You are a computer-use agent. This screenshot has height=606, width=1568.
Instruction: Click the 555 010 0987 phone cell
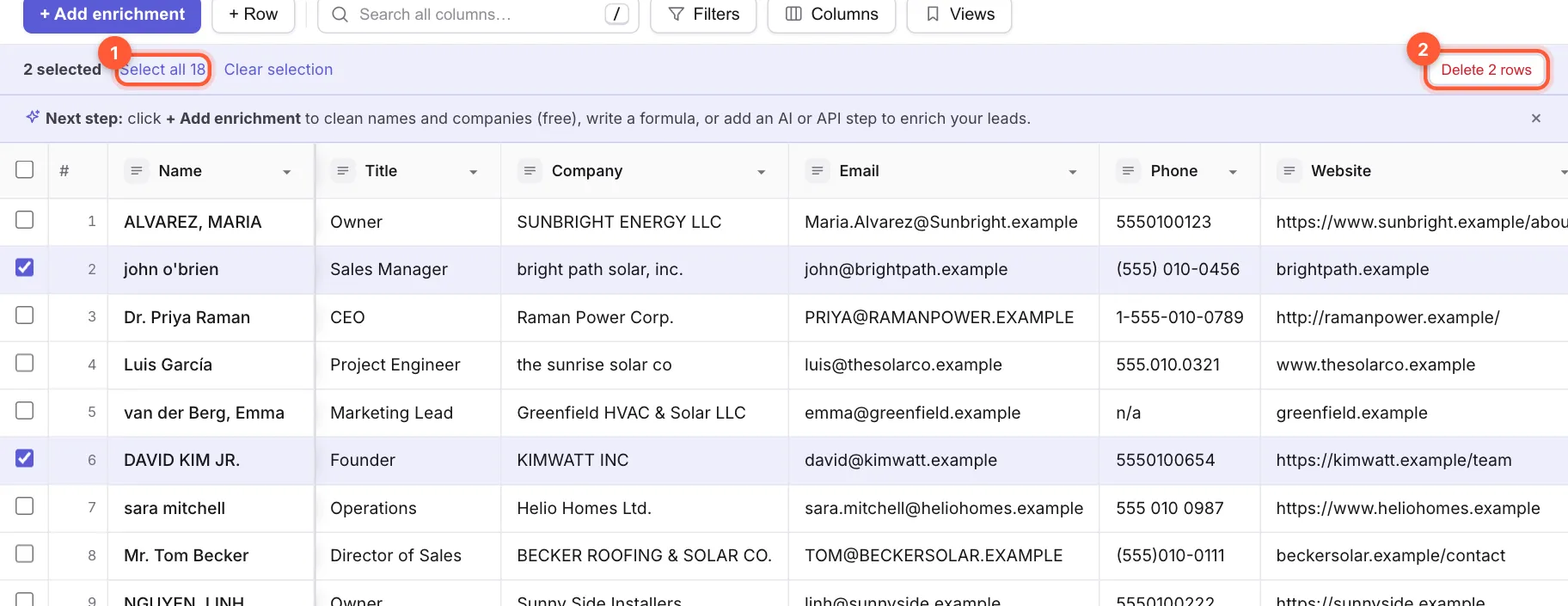(1179, 508)
